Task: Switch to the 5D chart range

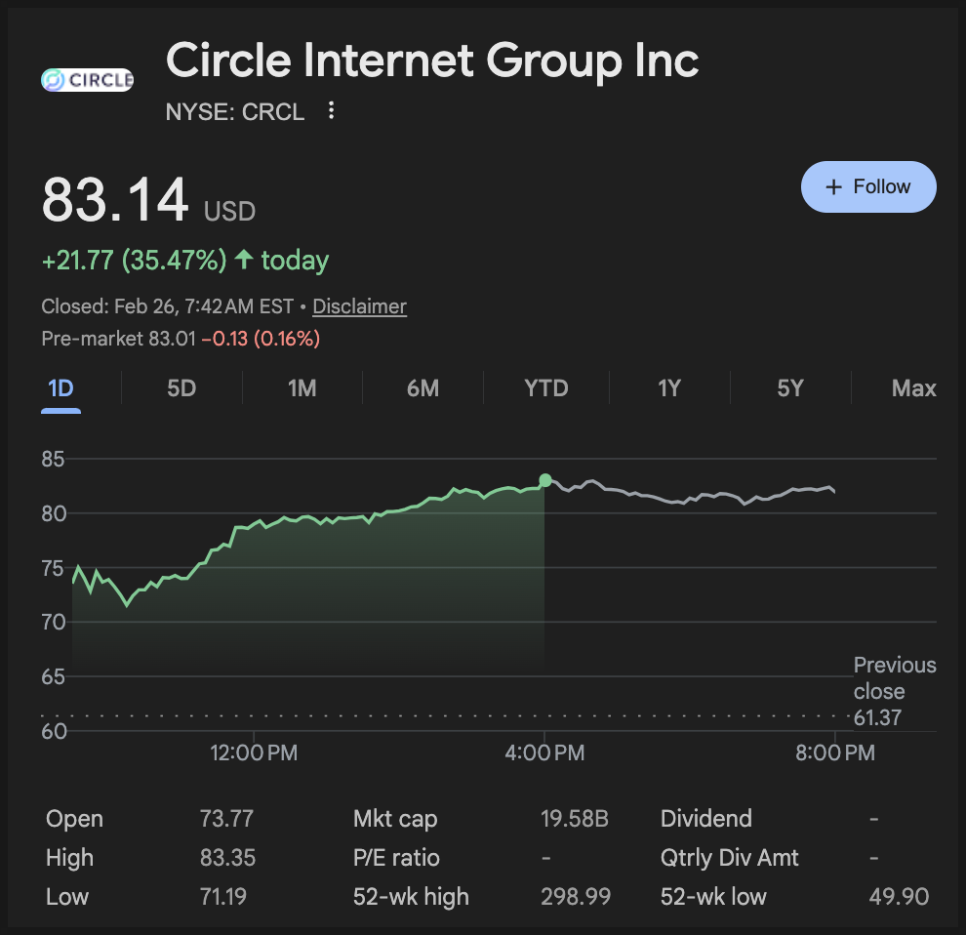Action: [x=181, y=388]
